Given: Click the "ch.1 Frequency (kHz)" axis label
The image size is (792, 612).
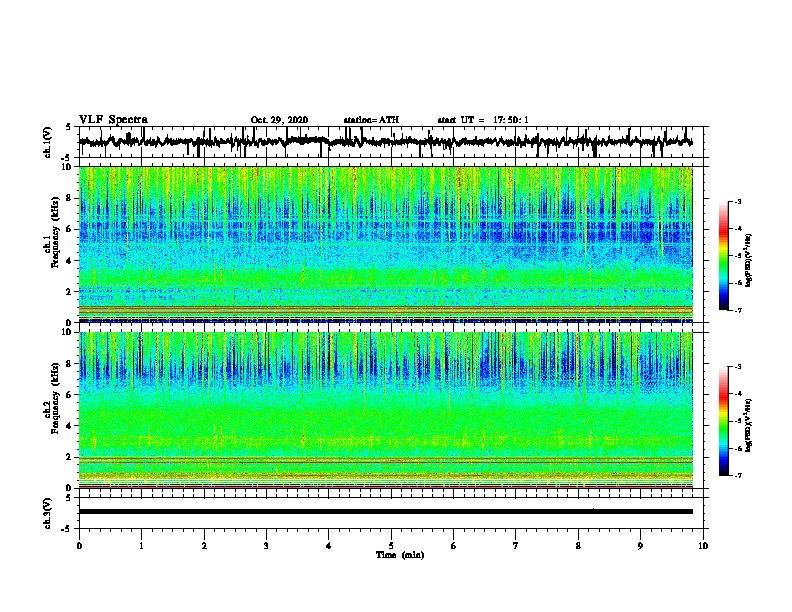Looking at the screenshot, I should point(51,232).
